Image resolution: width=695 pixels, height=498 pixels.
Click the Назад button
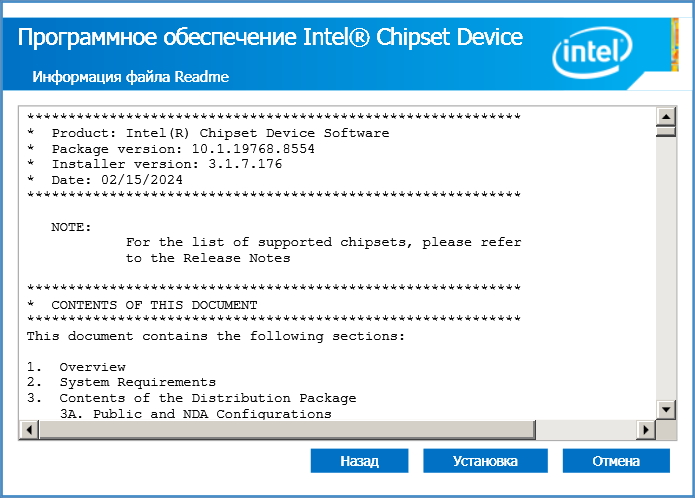(x=359, y=461)
